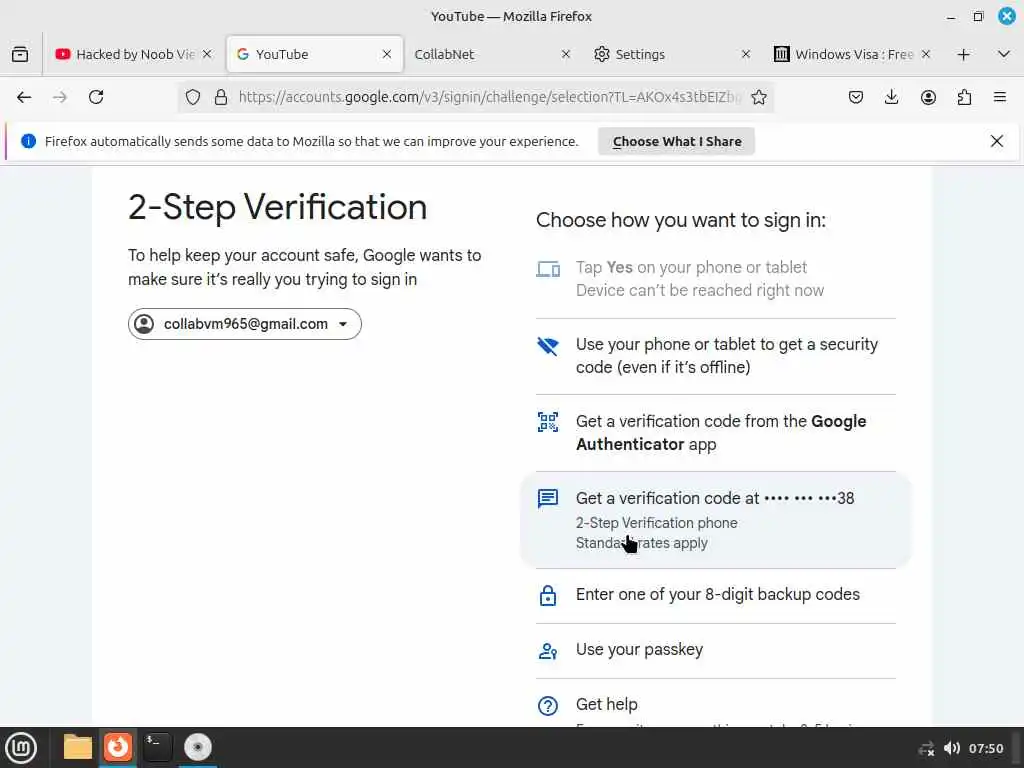Click the address bar URL
Screen dimensions: 1024x768
pyautogui.click(x=490, y=97)
